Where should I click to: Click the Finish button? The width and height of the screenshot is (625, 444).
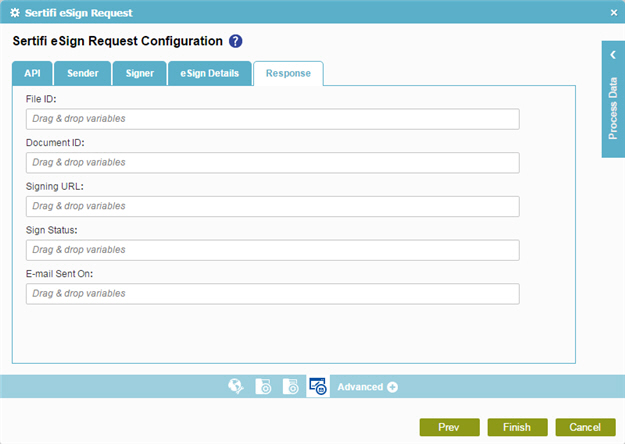pyautogui.click(x=517, y=427)
